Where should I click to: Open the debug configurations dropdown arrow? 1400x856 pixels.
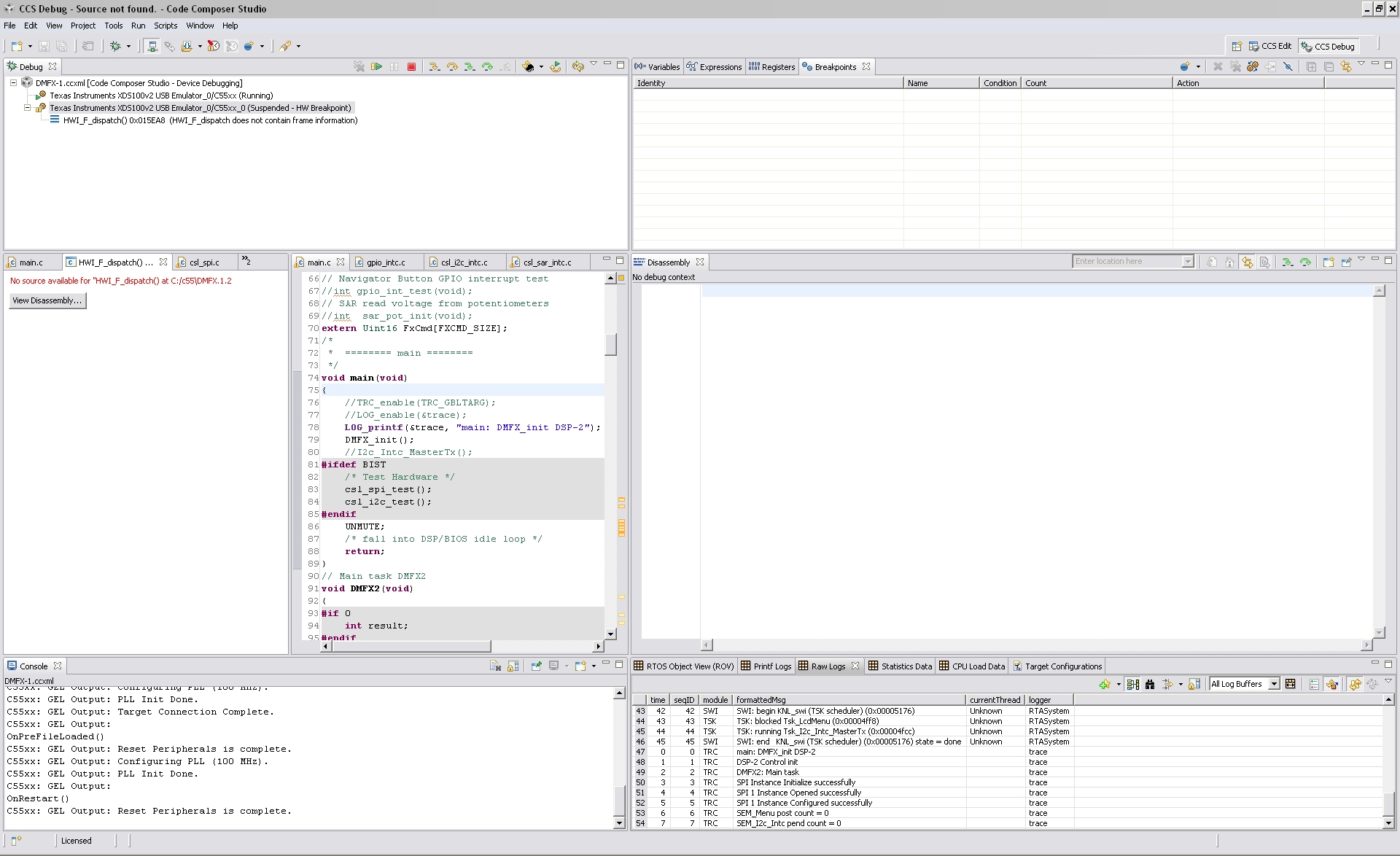pyautogui.click(x=128, y=45)
